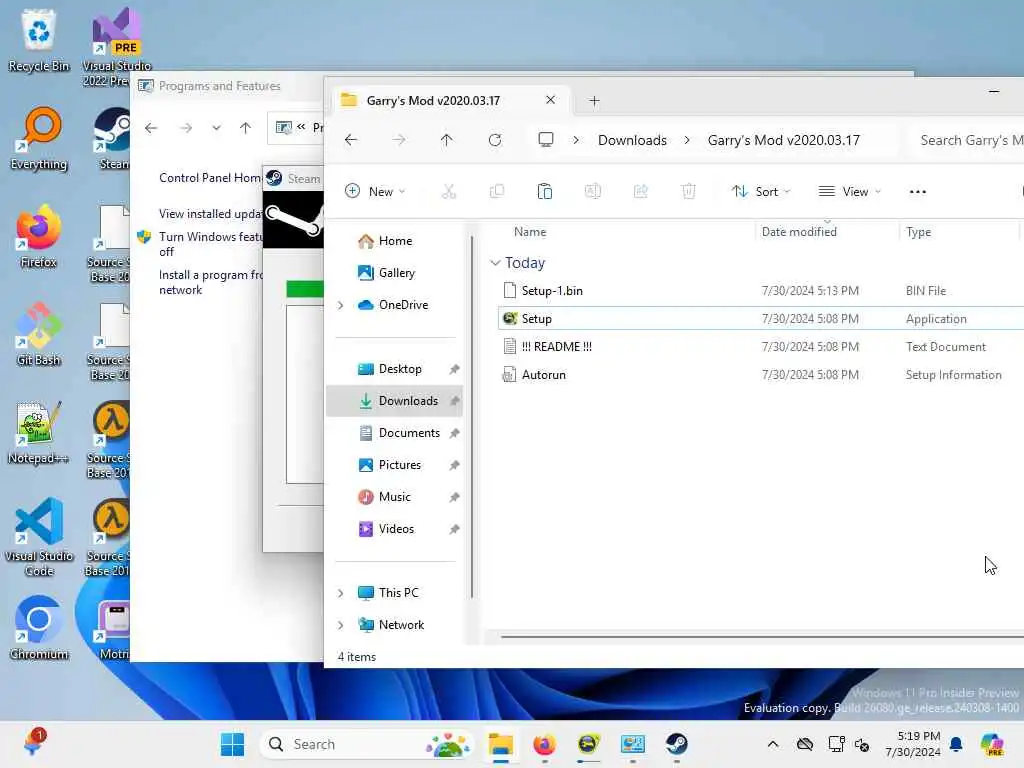Screen dimensions: 1024x768
Task: Select the Firefox desktop shortcut
Action: point(39,236)
